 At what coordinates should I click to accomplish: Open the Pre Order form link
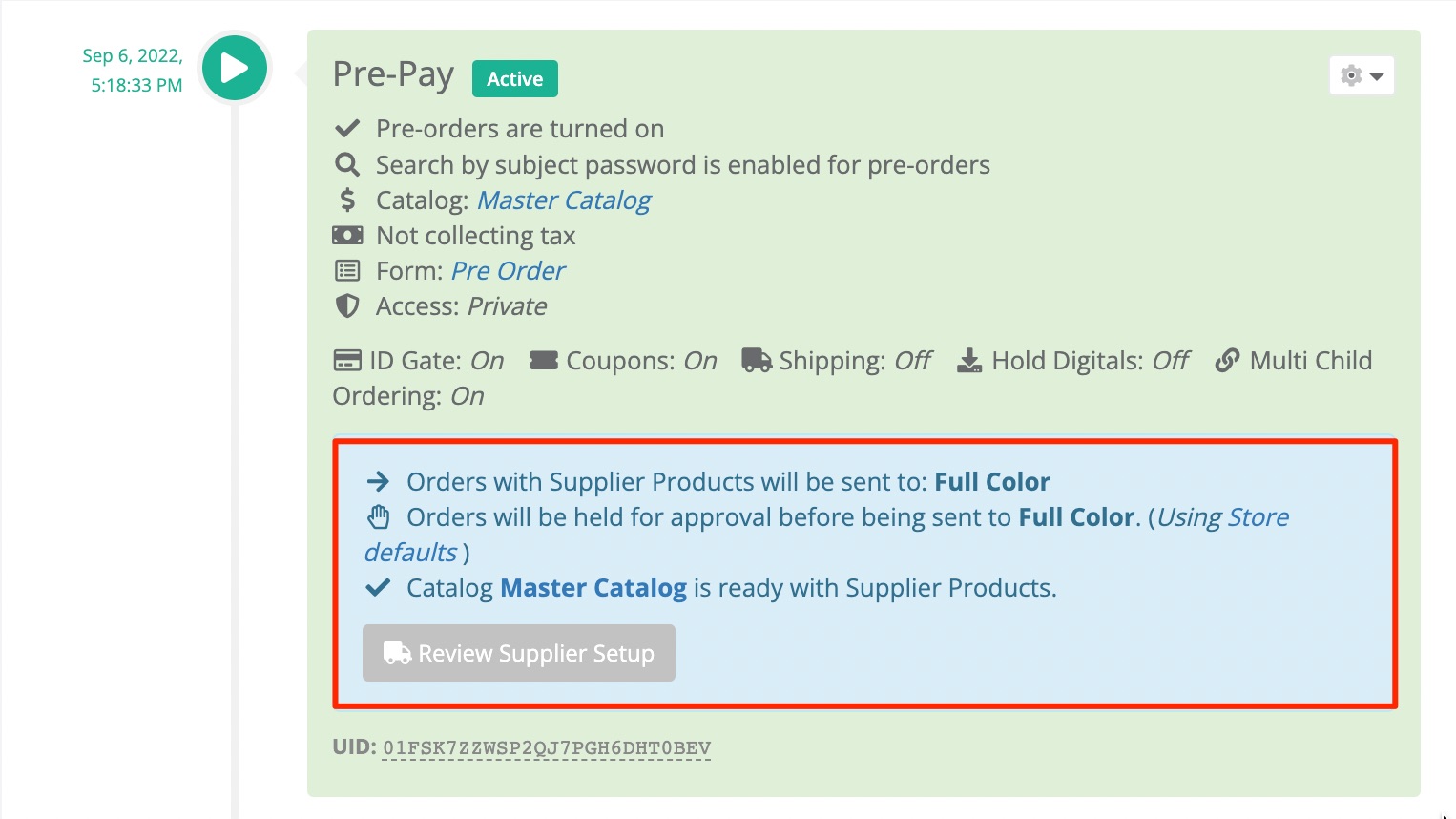[508, 271]
